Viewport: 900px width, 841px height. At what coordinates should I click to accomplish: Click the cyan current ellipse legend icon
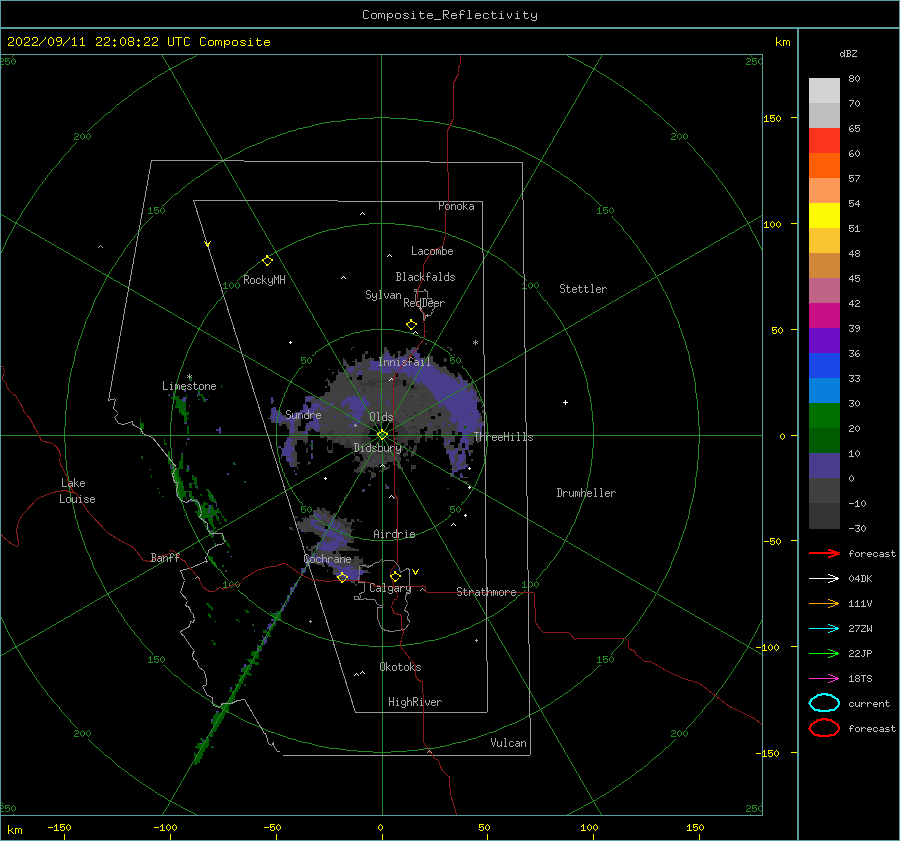pyautogui.click(x=824, y=703)
